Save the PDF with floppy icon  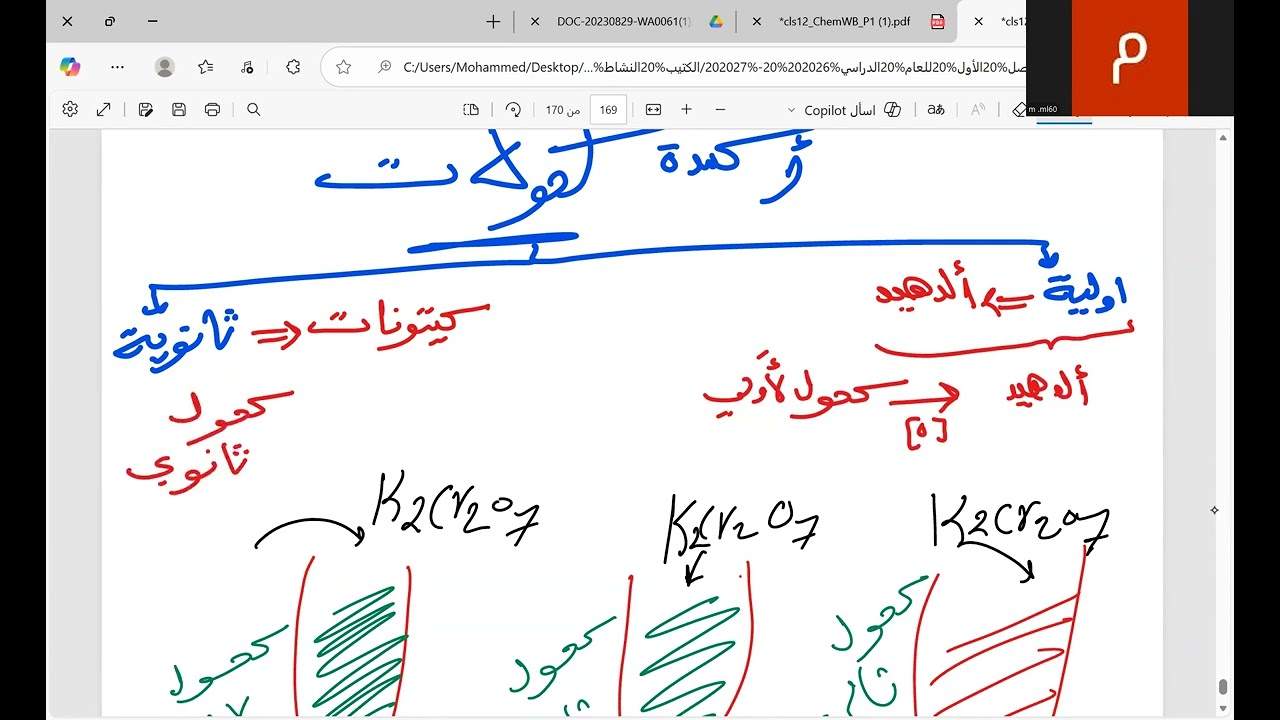[179, 110]
